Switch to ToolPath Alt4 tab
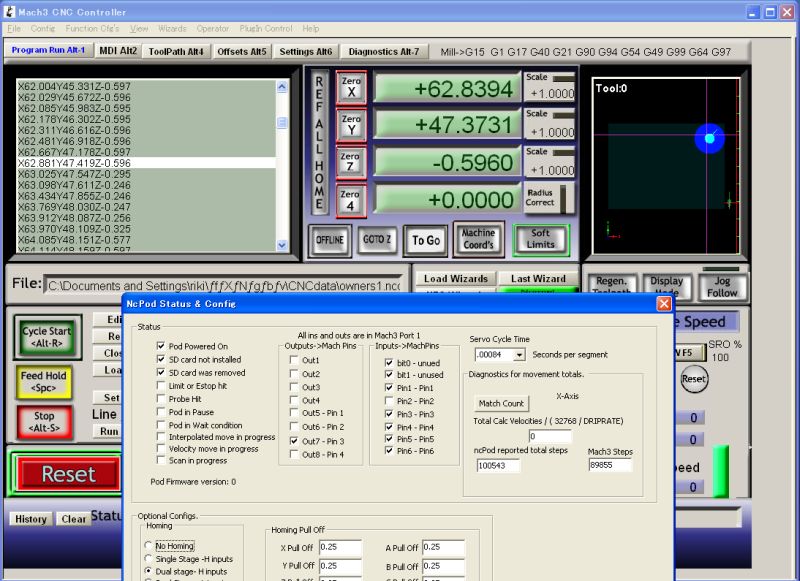Viewport: 800px width, 581px height. 176,52
